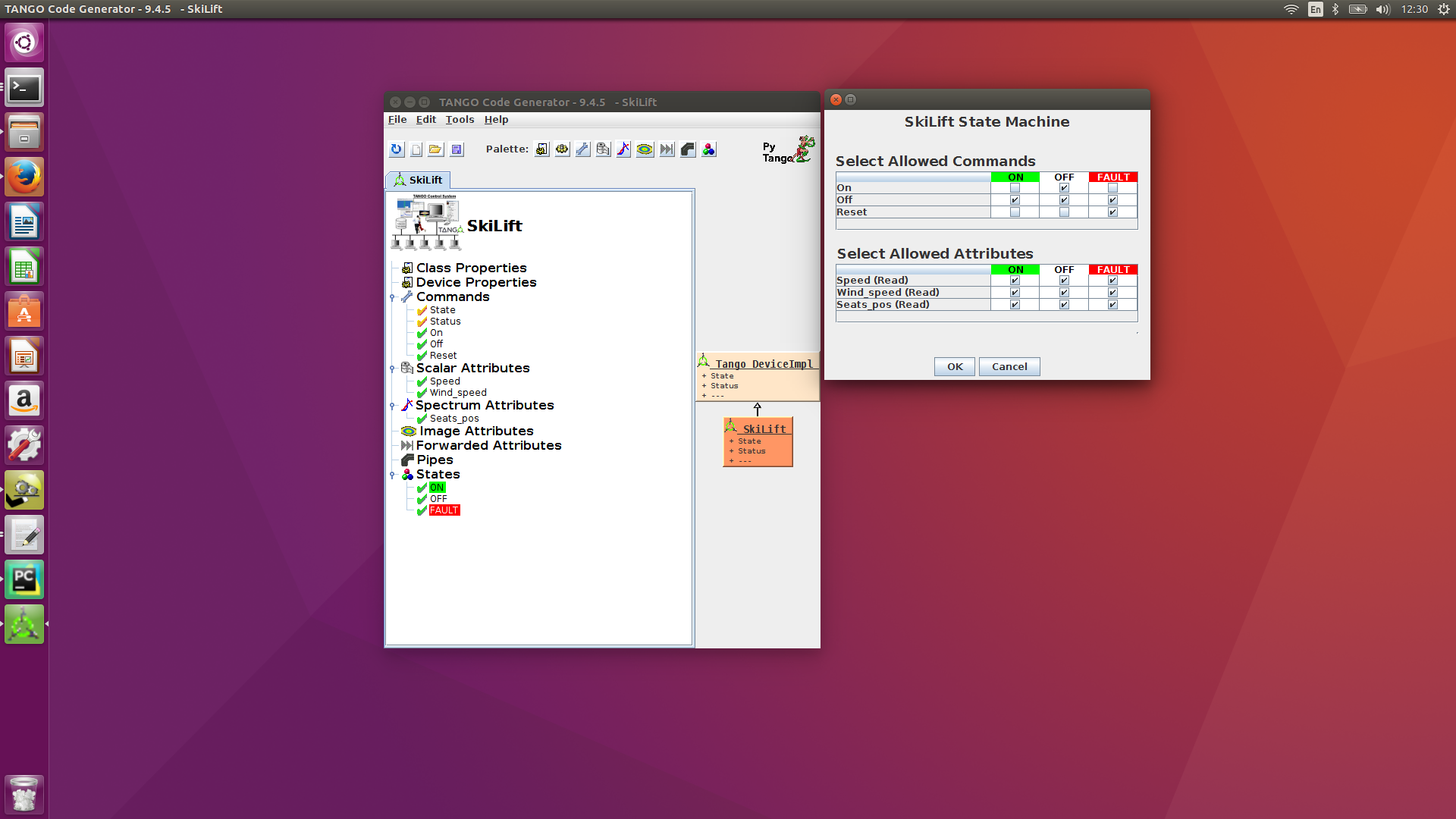Open the sound volume indicator
The image size is (1456, 819).
click(x=1383, y=9)
